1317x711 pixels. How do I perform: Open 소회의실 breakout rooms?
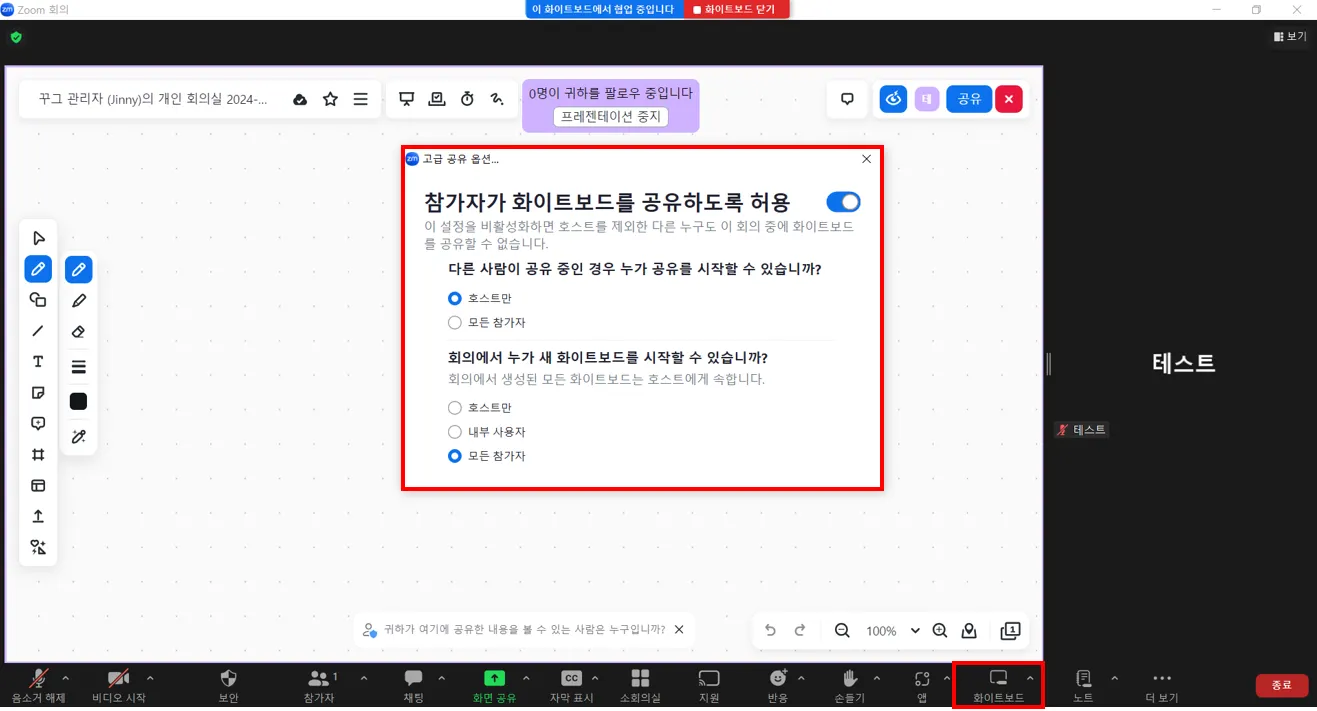[x=640, y=686]
